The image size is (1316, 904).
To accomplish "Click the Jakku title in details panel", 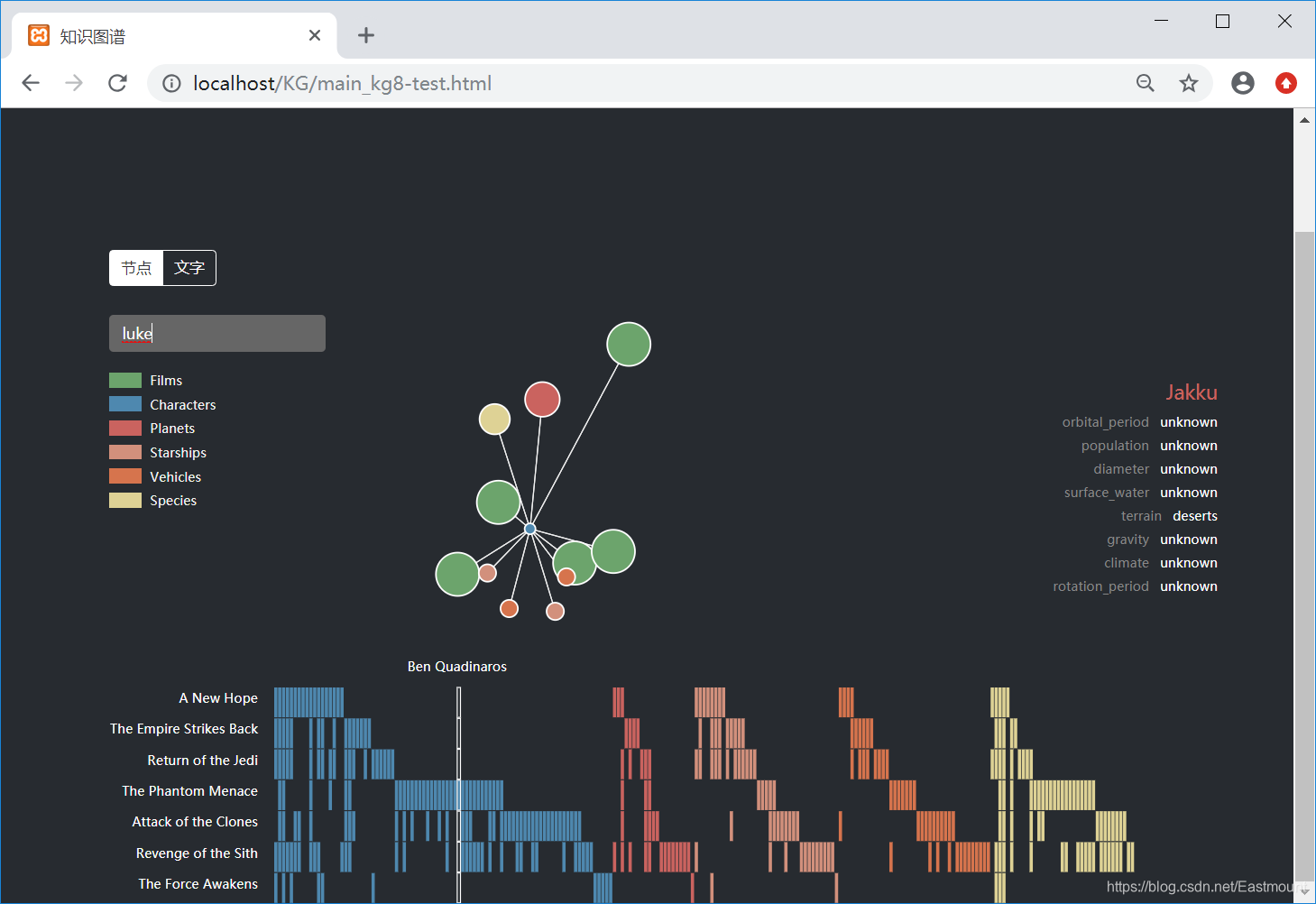I will tap(1192, 392).
